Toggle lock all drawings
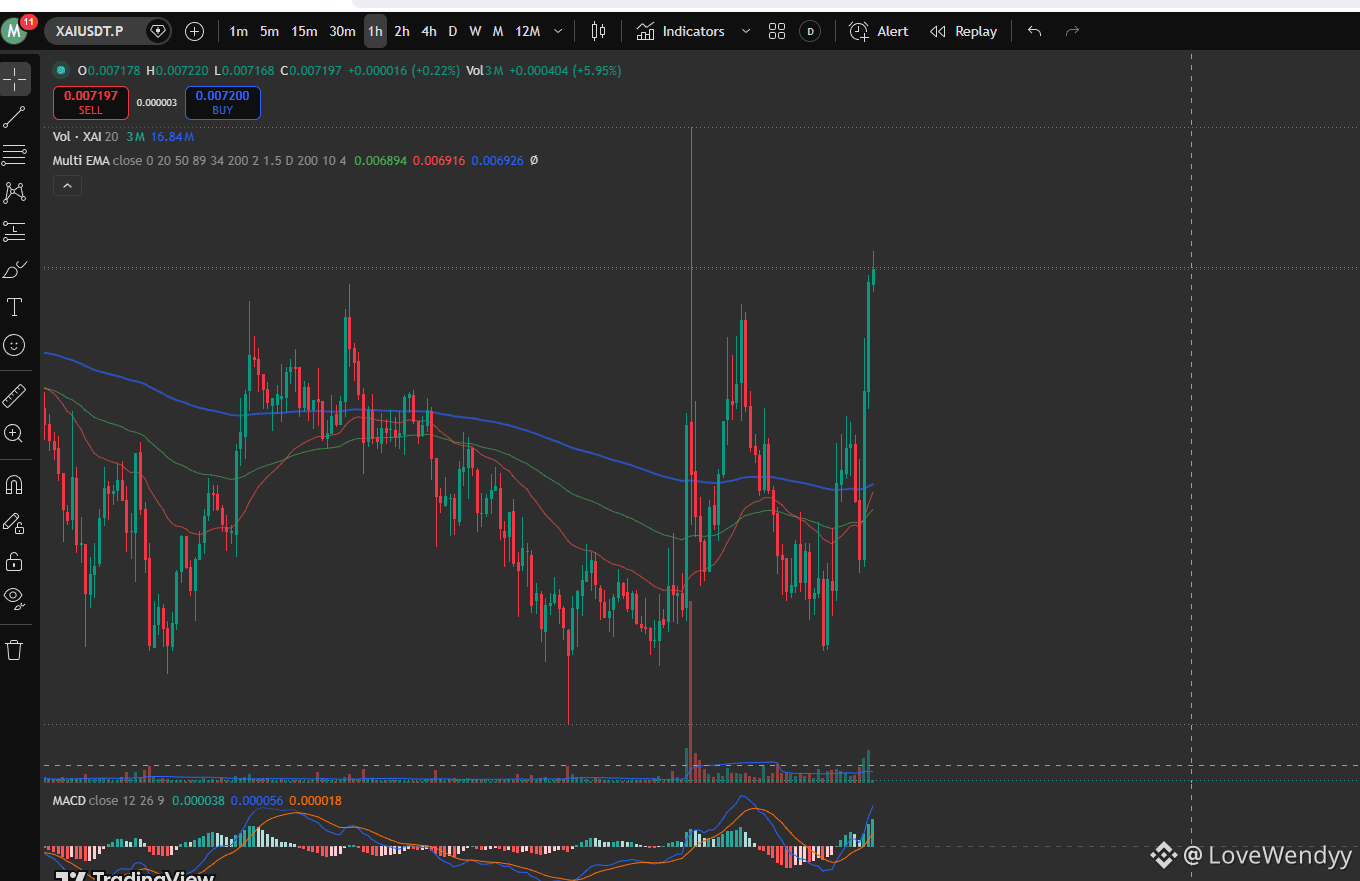 point(14,561)
